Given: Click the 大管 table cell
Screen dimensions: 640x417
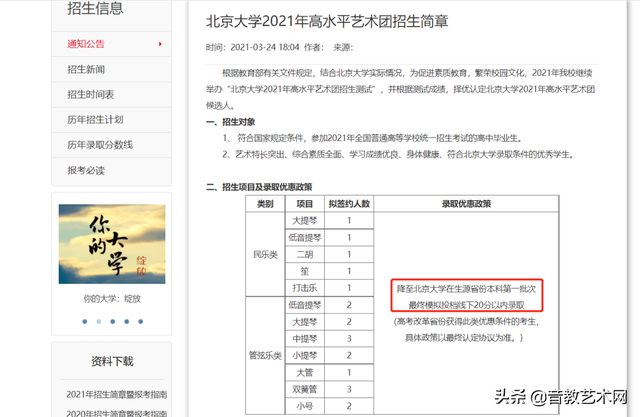Looking at the screenshot, I should 304,373.
